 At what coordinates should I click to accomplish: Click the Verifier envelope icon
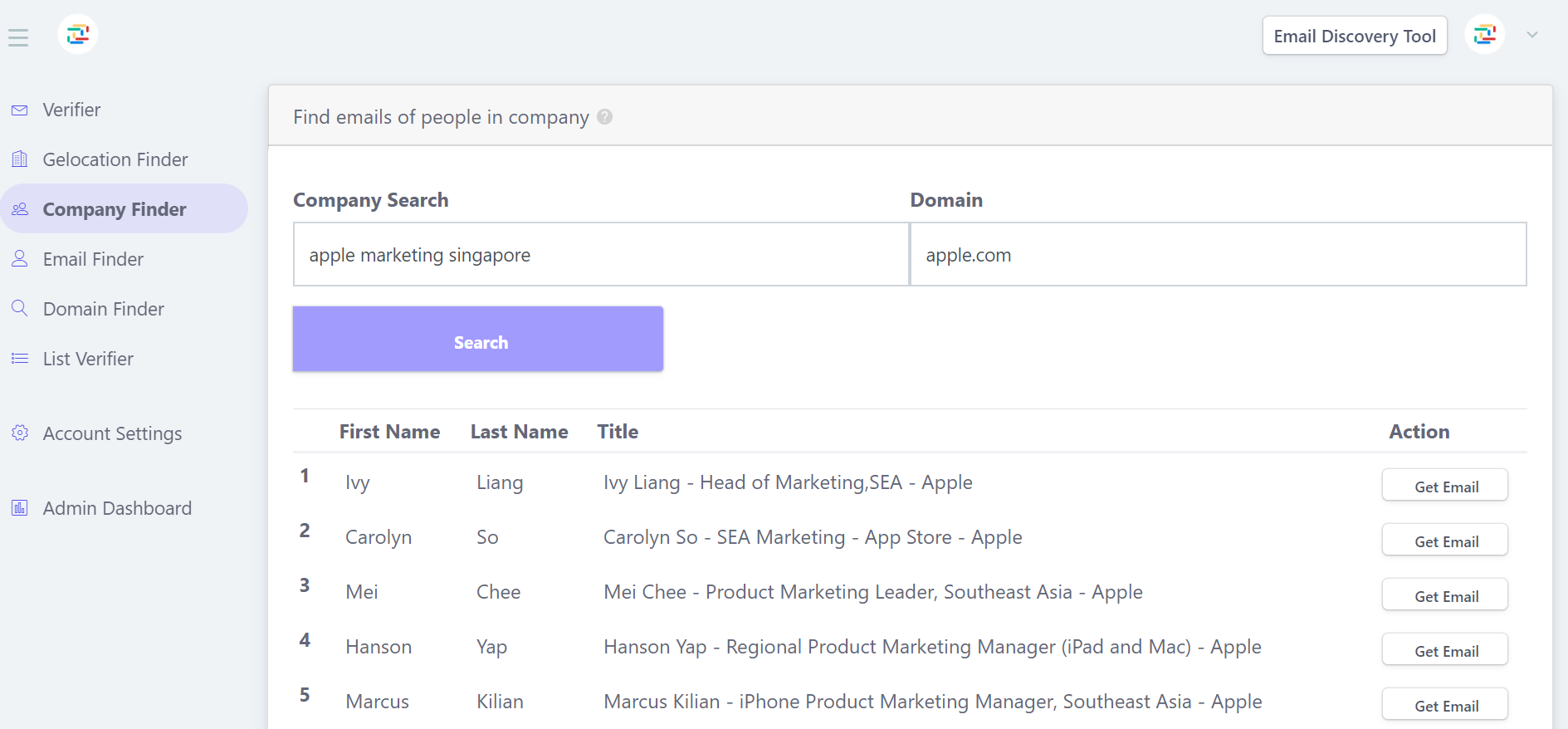[20, 110]
